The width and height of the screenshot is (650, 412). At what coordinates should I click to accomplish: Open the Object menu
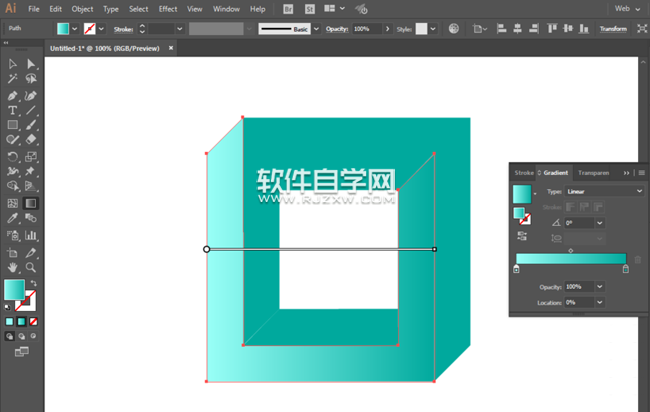tap(82, 9)
